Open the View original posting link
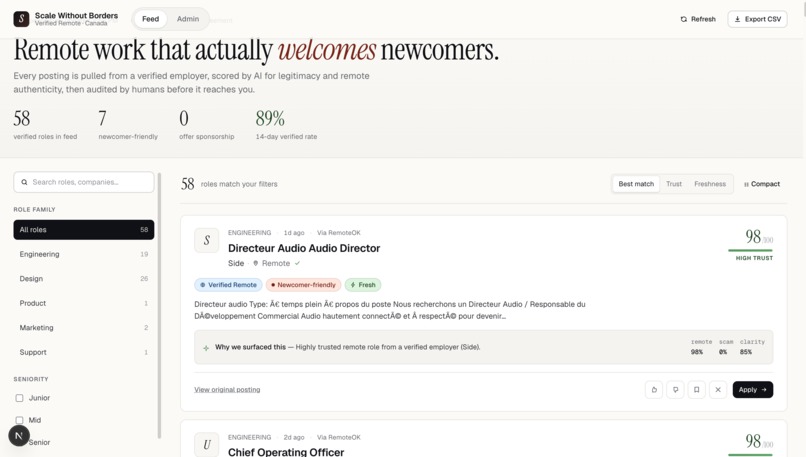 (x=227, y=390)
